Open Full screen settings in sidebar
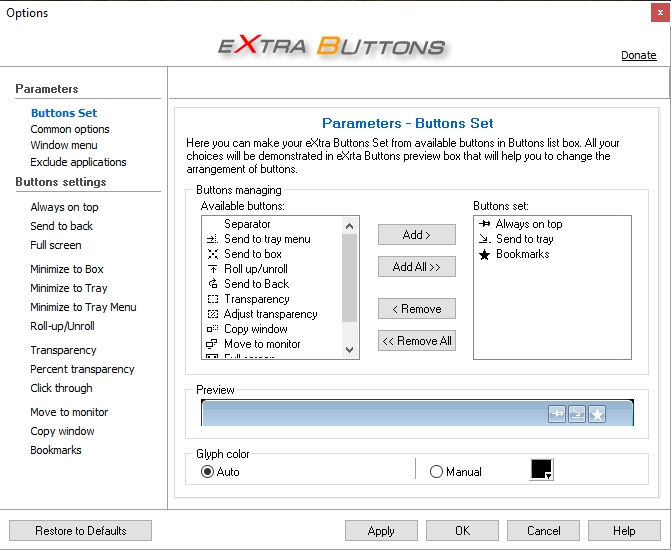Viewport: 671px width, 550px height. tap(56, 245)
